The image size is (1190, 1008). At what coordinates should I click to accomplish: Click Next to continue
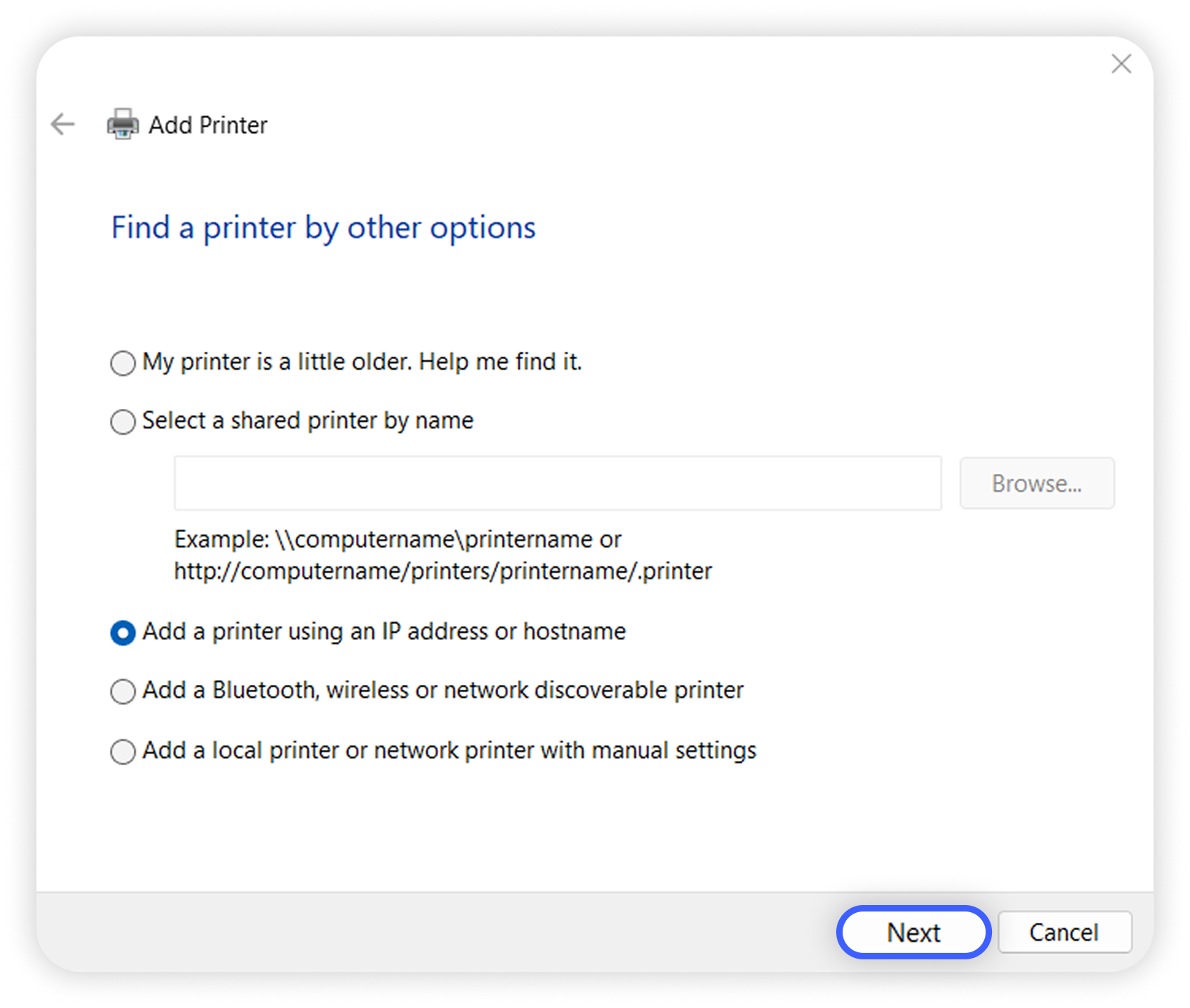pyautogui.click(x=913, y=932)
